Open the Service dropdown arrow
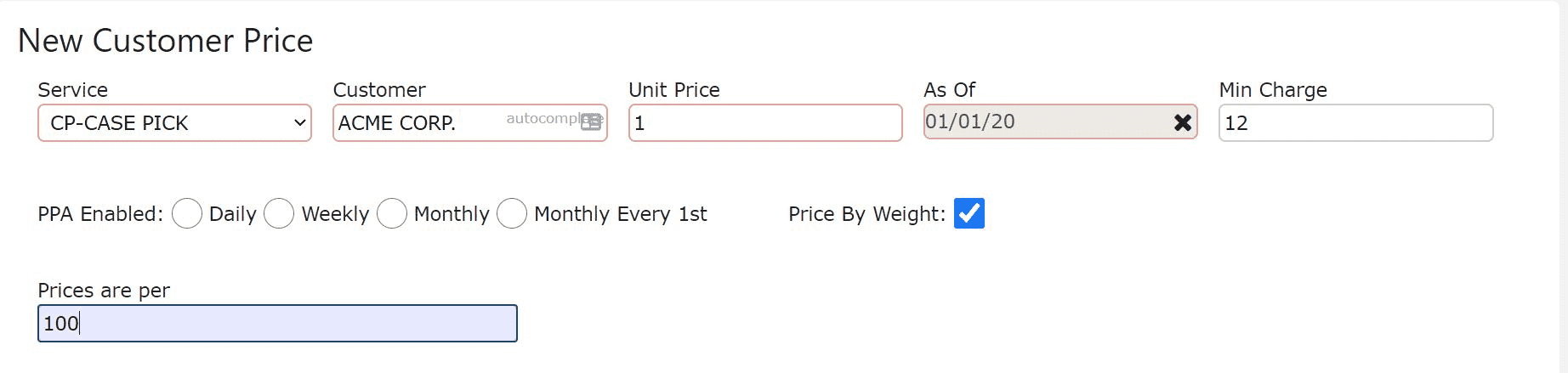This screenshot has height=373, width=1568. coord(299,122)
